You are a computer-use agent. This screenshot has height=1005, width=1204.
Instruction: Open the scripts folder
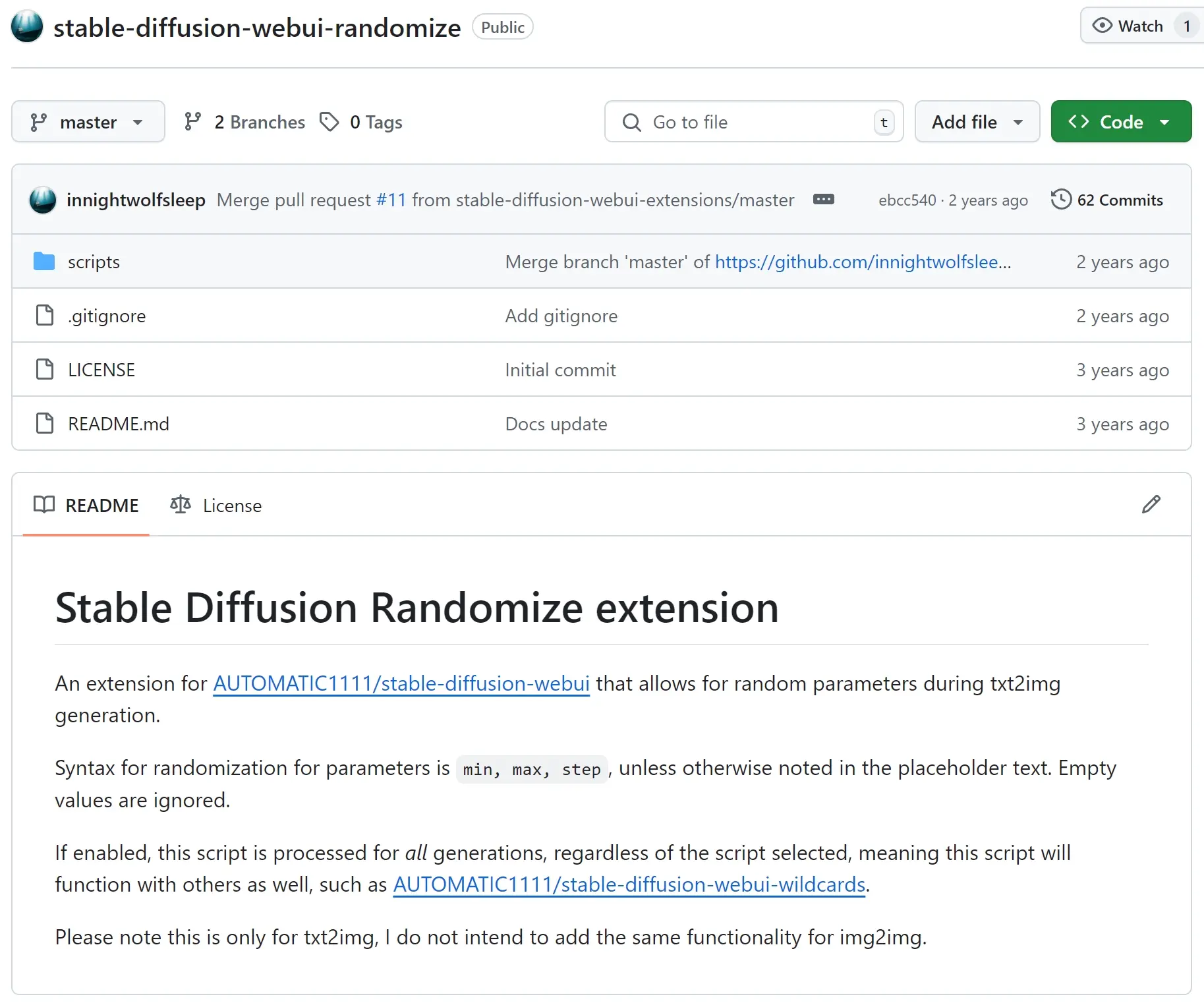[x=94, y=262]
